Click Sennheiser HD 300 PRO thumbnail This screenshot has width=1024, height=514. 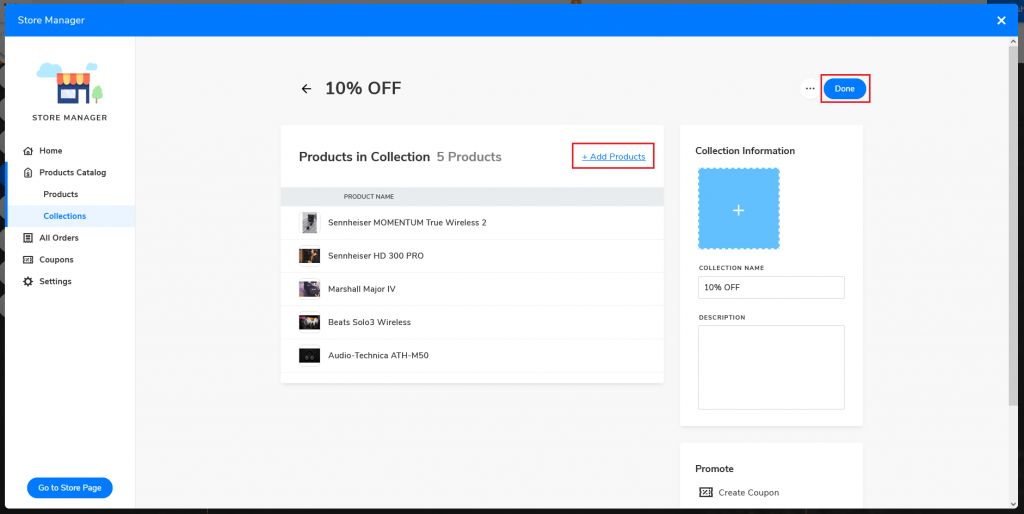(310, 256)
